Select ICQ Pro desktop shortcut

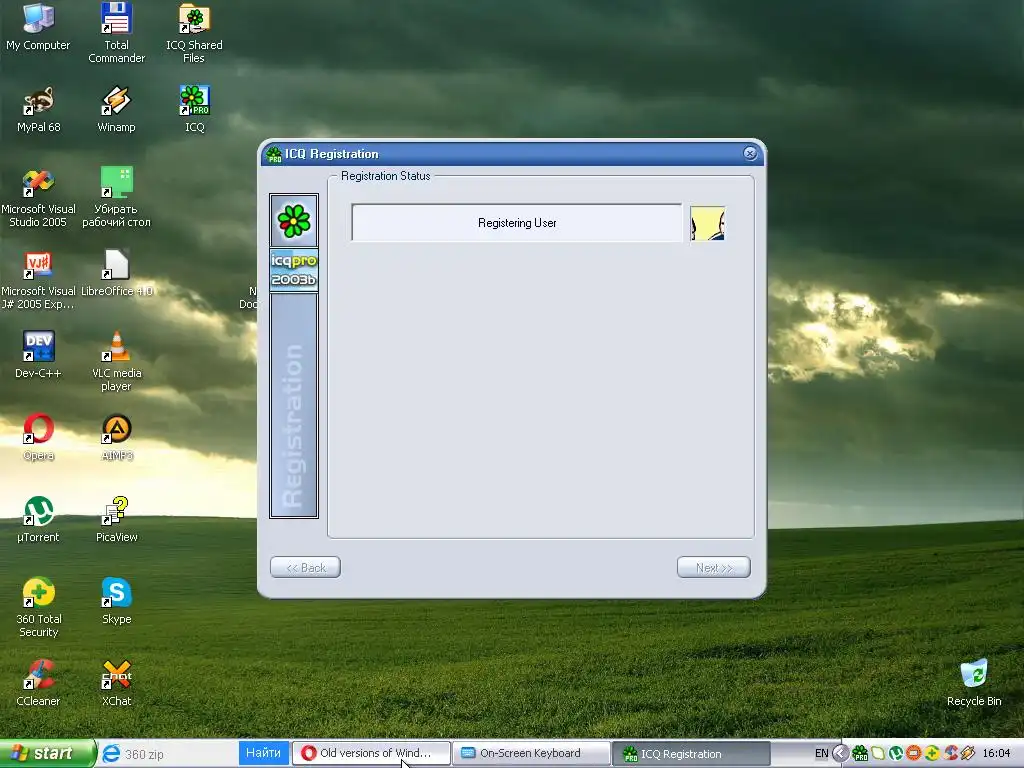(x=194, y=110)
